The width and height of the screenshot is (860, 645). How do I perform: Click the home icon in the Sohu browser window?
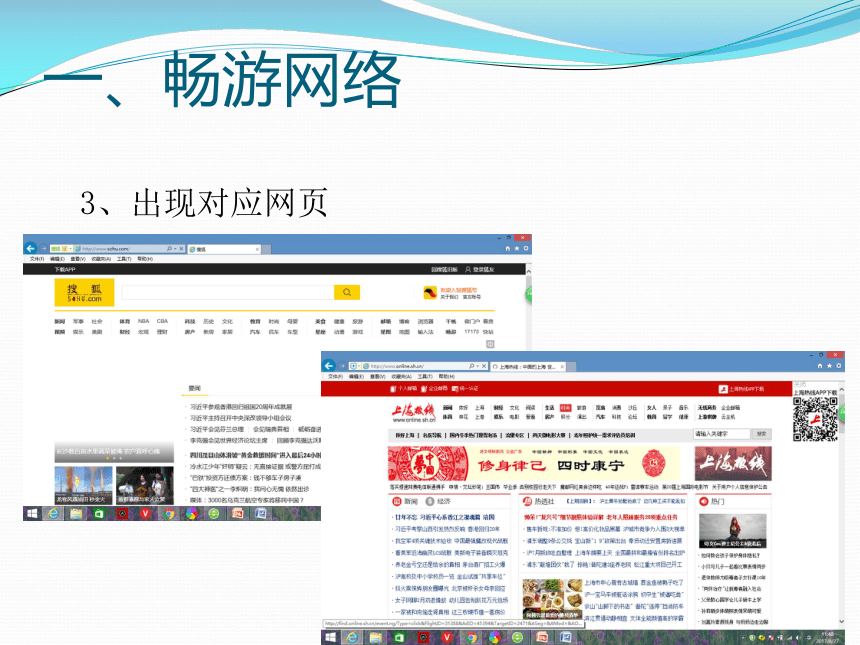(508, 248)
